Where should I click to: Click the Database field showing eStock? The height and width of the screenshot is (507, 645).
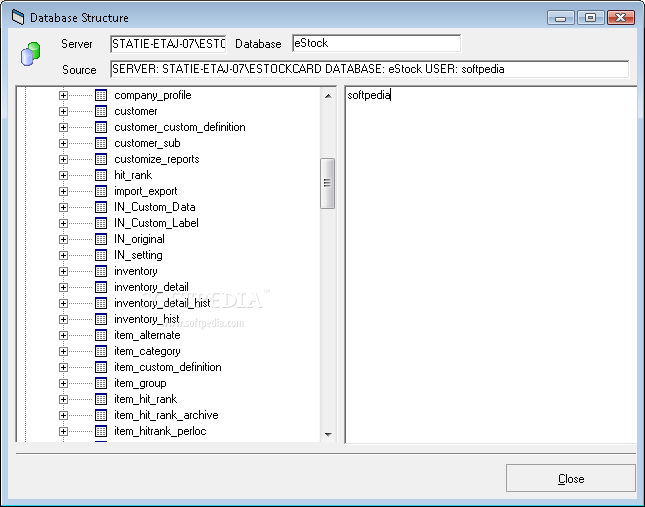(x=376, y=43)
